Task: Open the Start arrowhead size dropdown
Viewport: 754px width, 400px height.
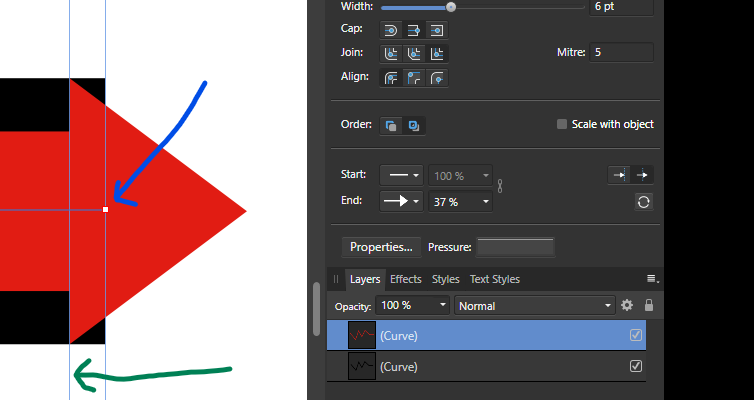Action: pyautogui.click(x=460, y=175)
